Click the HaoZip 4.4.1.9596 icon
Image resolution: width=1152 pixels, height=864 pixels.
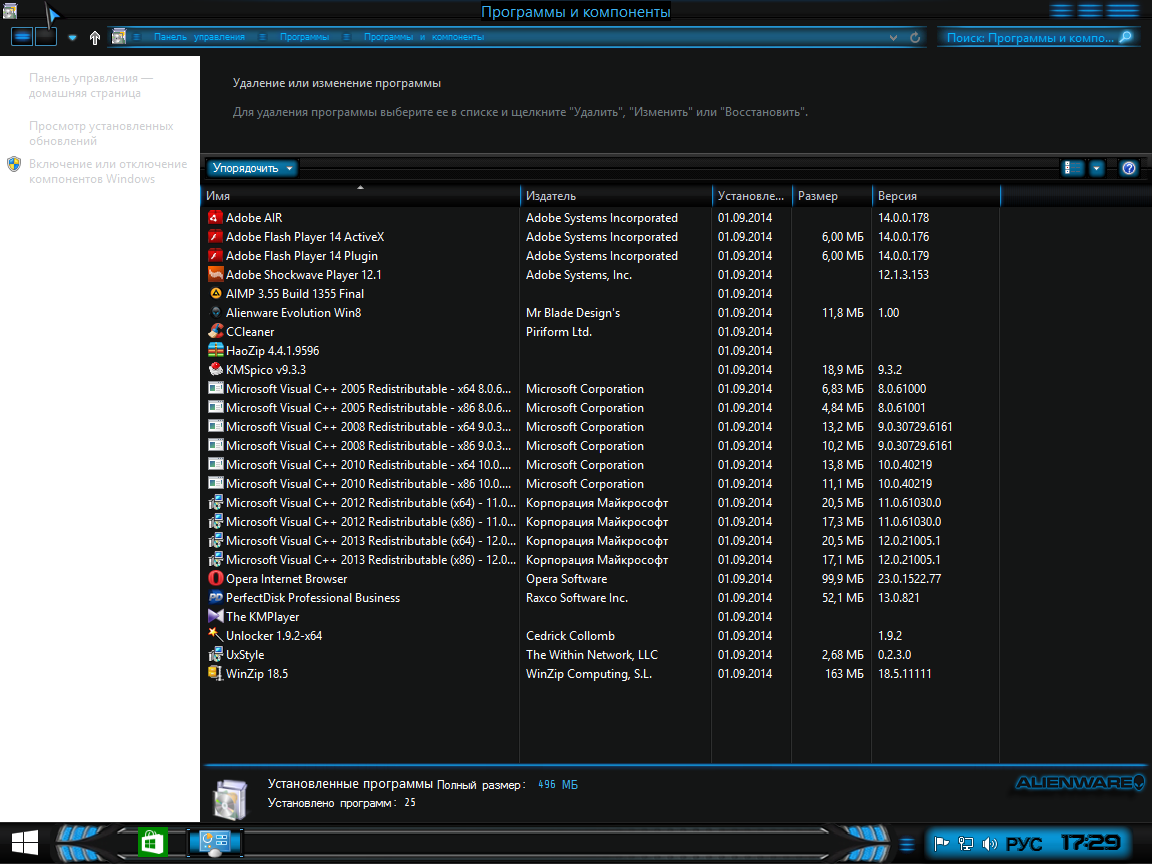(x=215, y=350)
